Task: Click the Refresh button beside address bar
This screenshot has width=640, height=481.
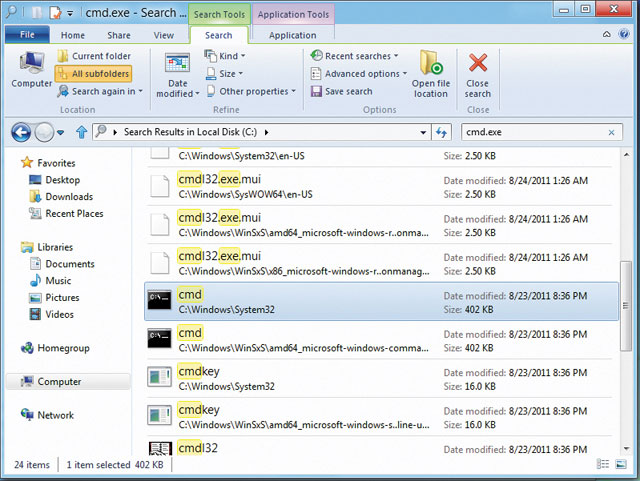Action: 441,132
